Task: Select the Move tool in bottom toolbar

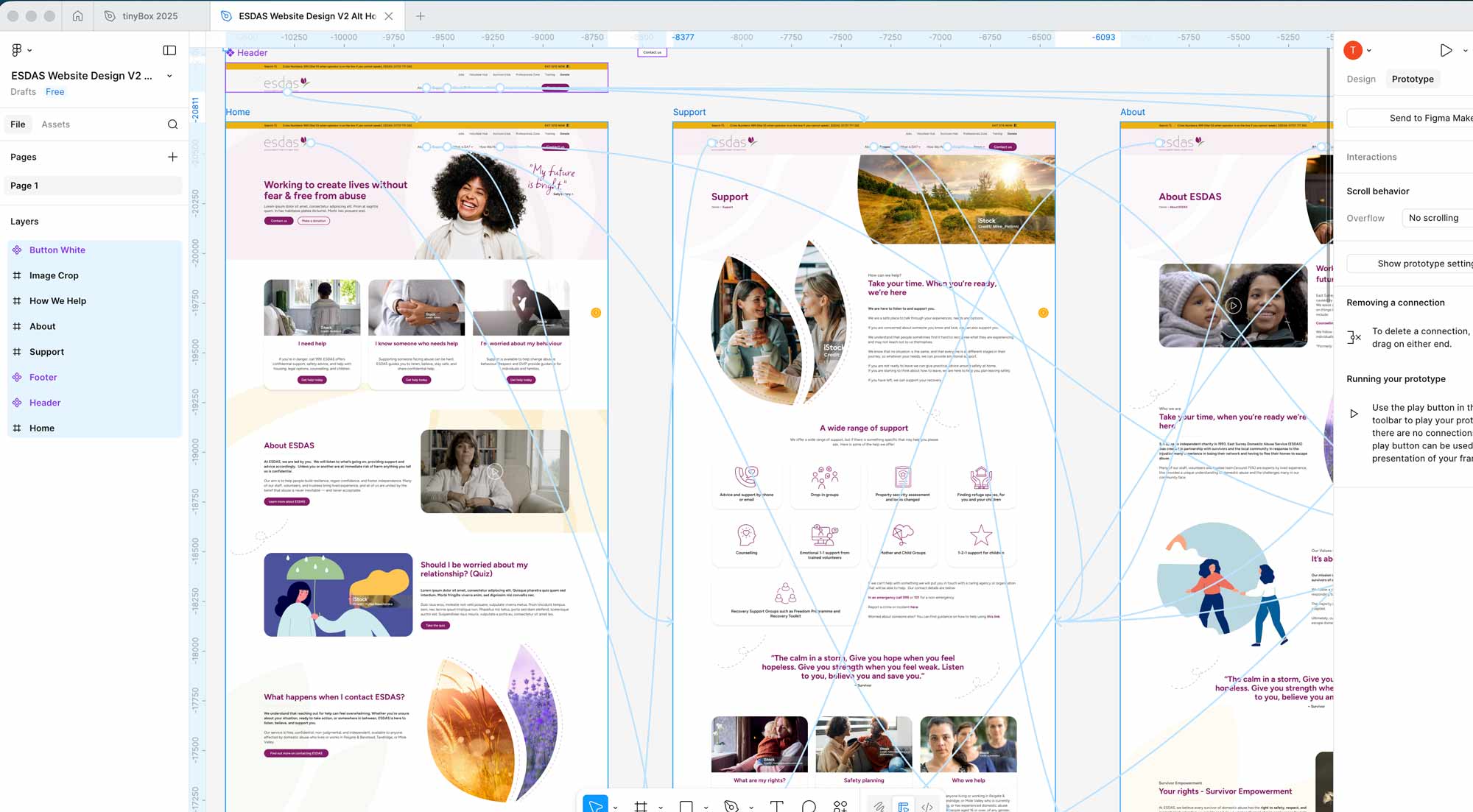Action: 596,806
